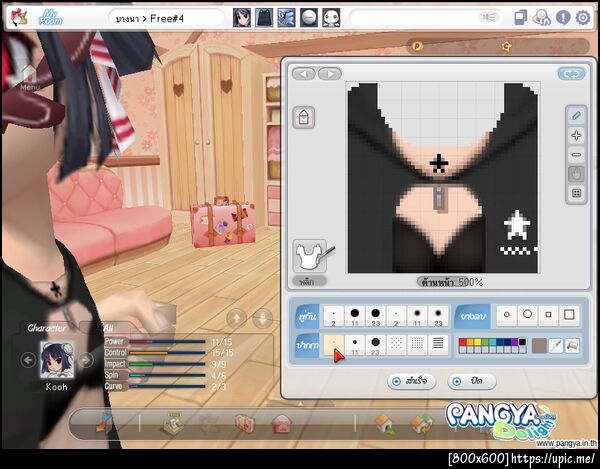The image size is (600, 469).
Task: Click the Kooh character slot icon
Action: point(242,18)
